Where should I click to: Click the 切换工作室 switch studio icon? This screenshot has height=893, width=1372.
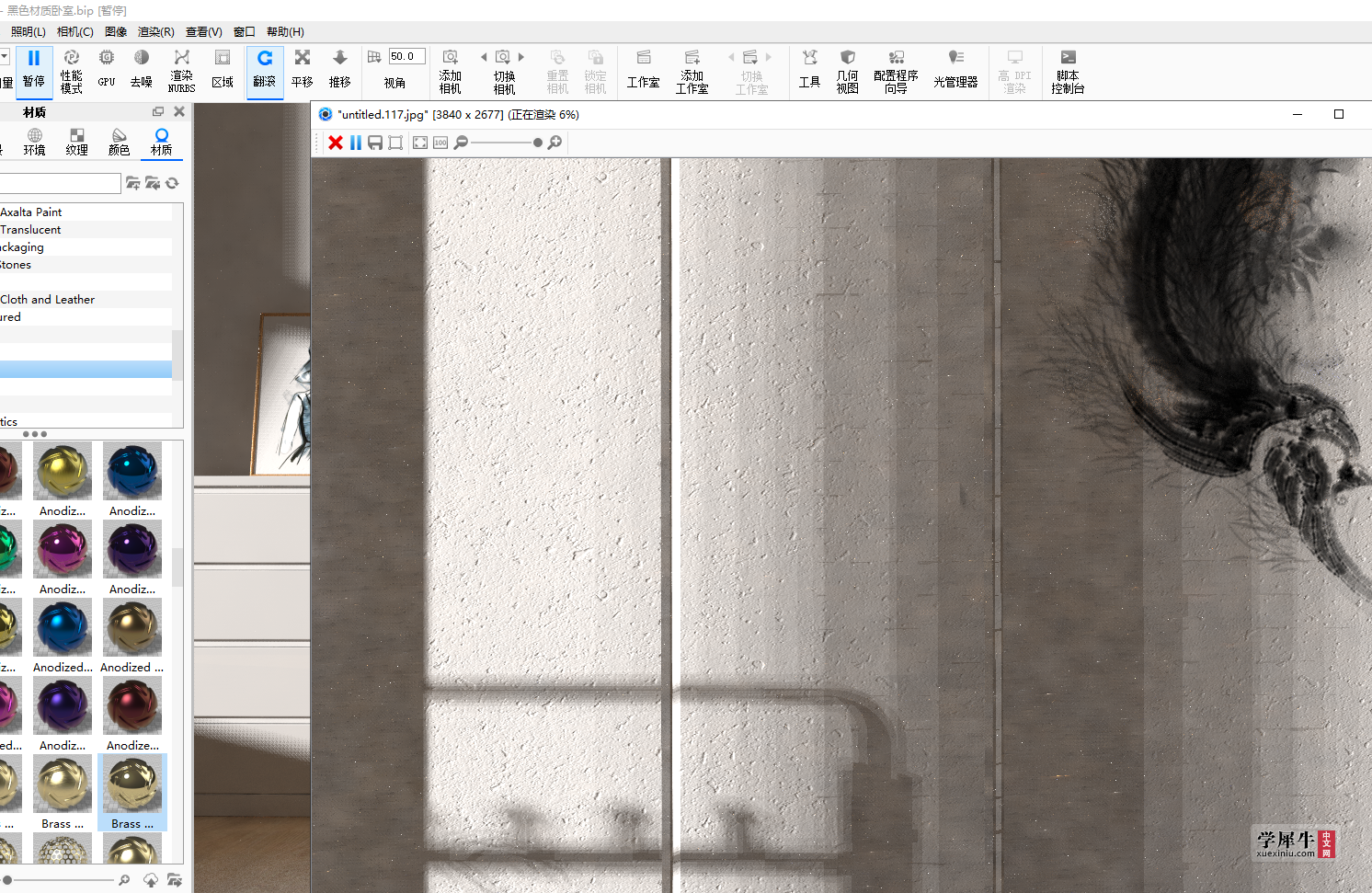click(750, 57)
